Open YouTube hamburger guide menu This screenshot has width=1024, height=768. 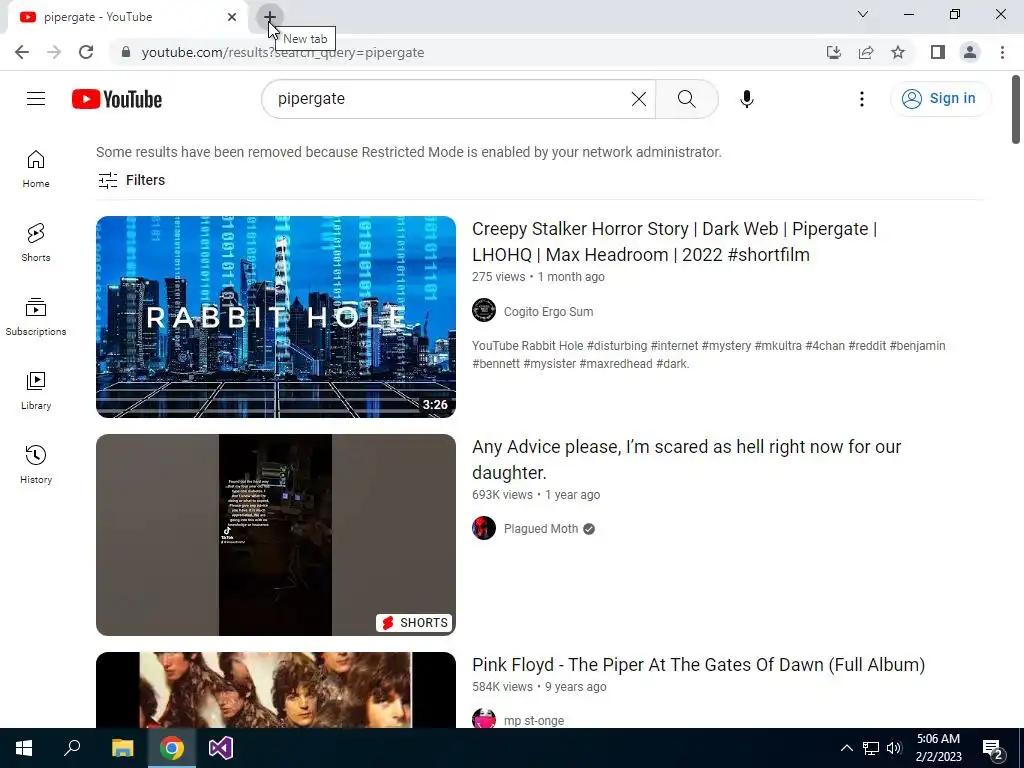click(36, 99)
